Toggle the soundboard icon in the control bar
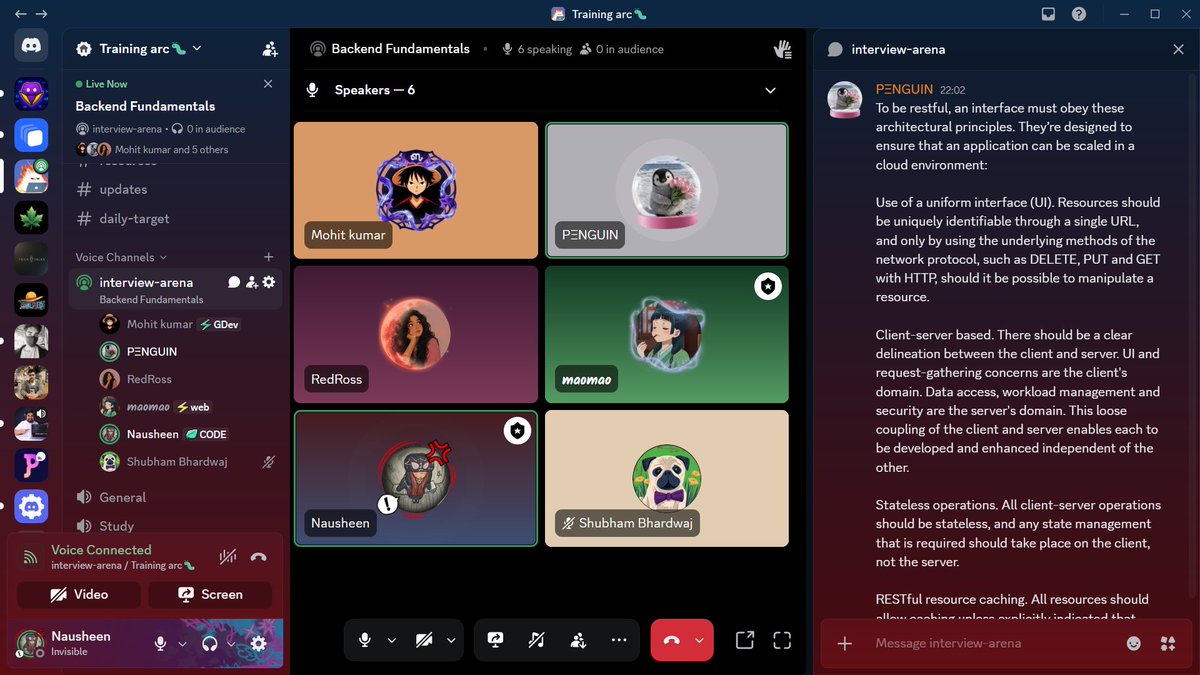The height and width of the screenshot is (675, 1200). 536,640
